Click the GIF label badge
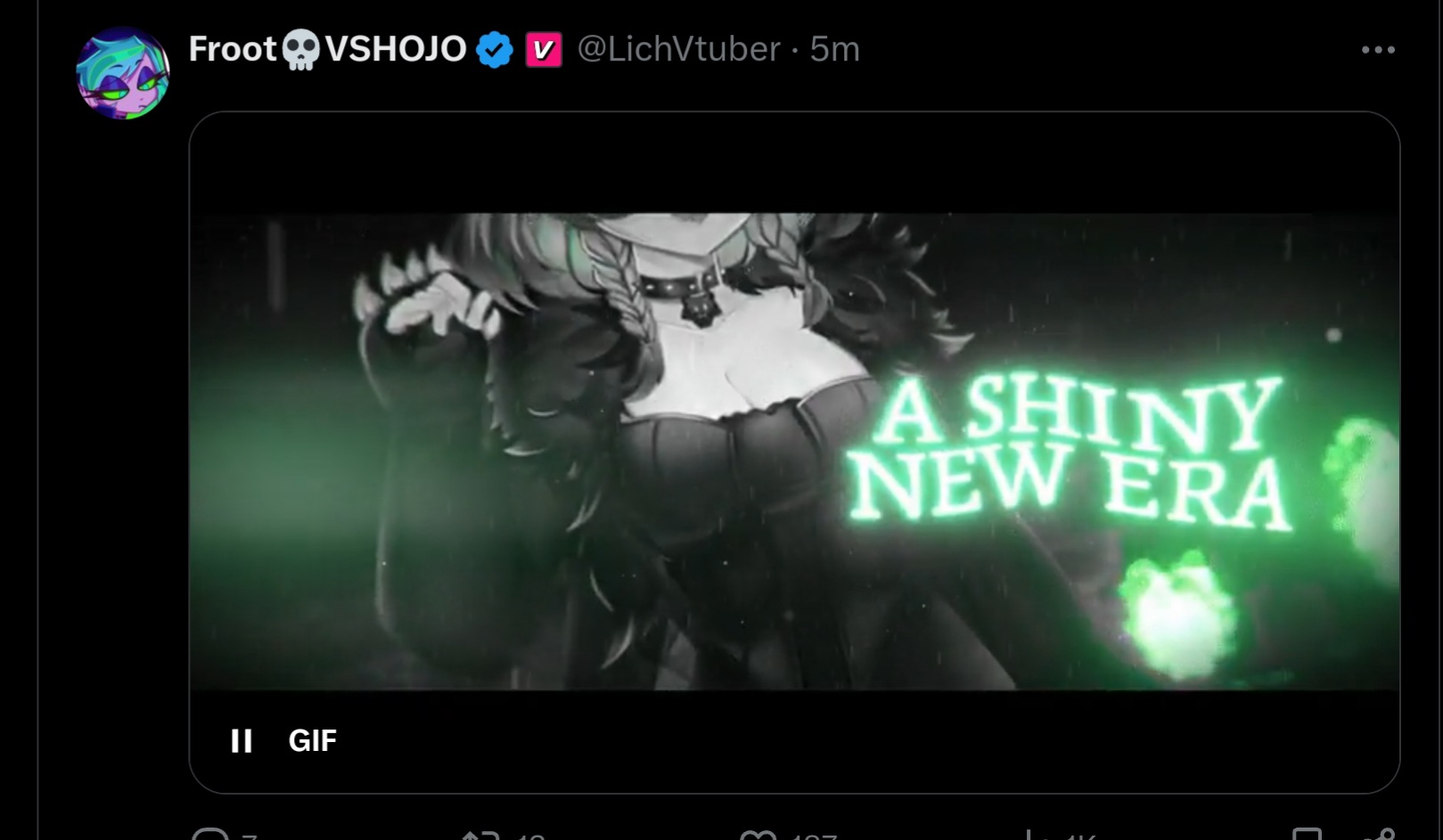Viewport: 1443px width, 840px height. pos(313,740)
